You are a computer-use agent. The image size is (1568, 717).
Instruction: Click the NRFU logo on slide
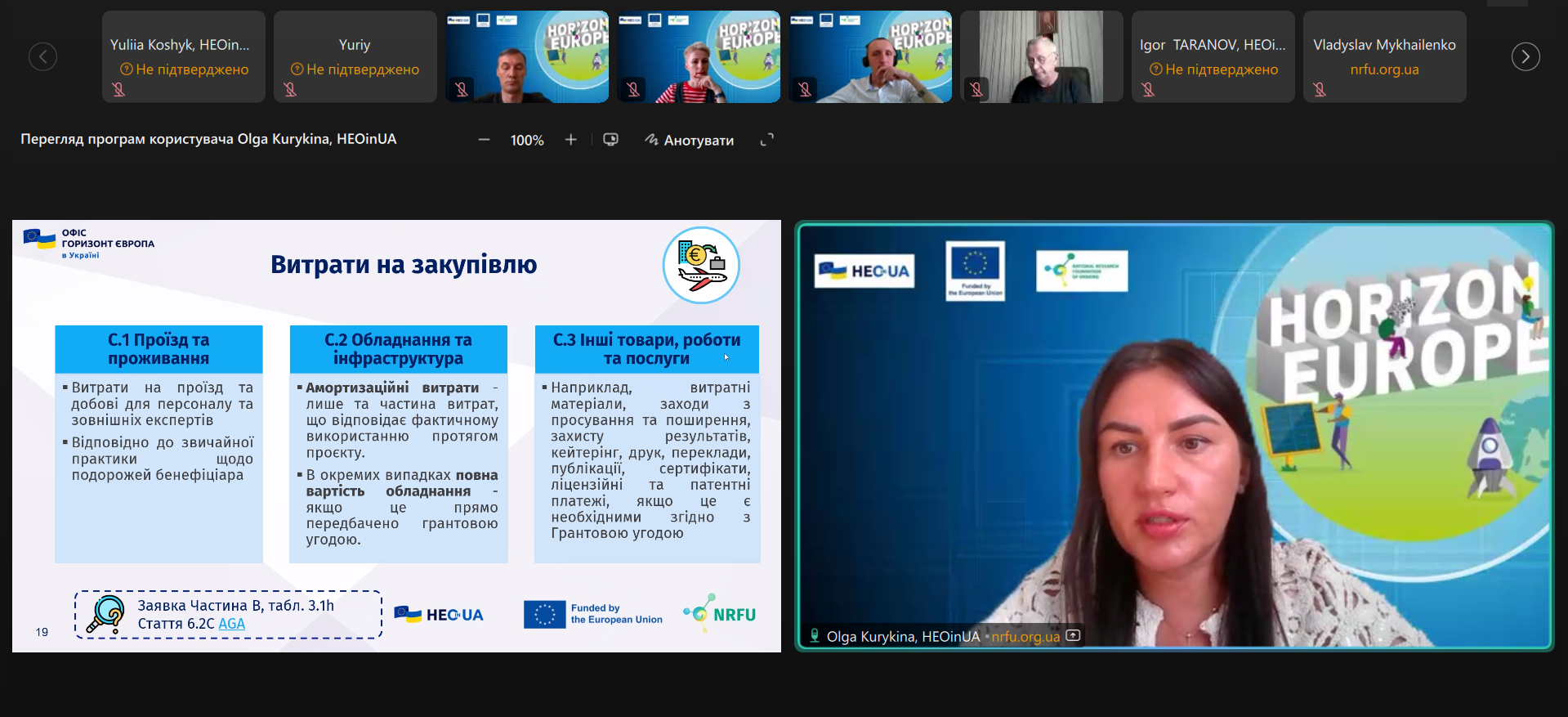tap(719, 613)
